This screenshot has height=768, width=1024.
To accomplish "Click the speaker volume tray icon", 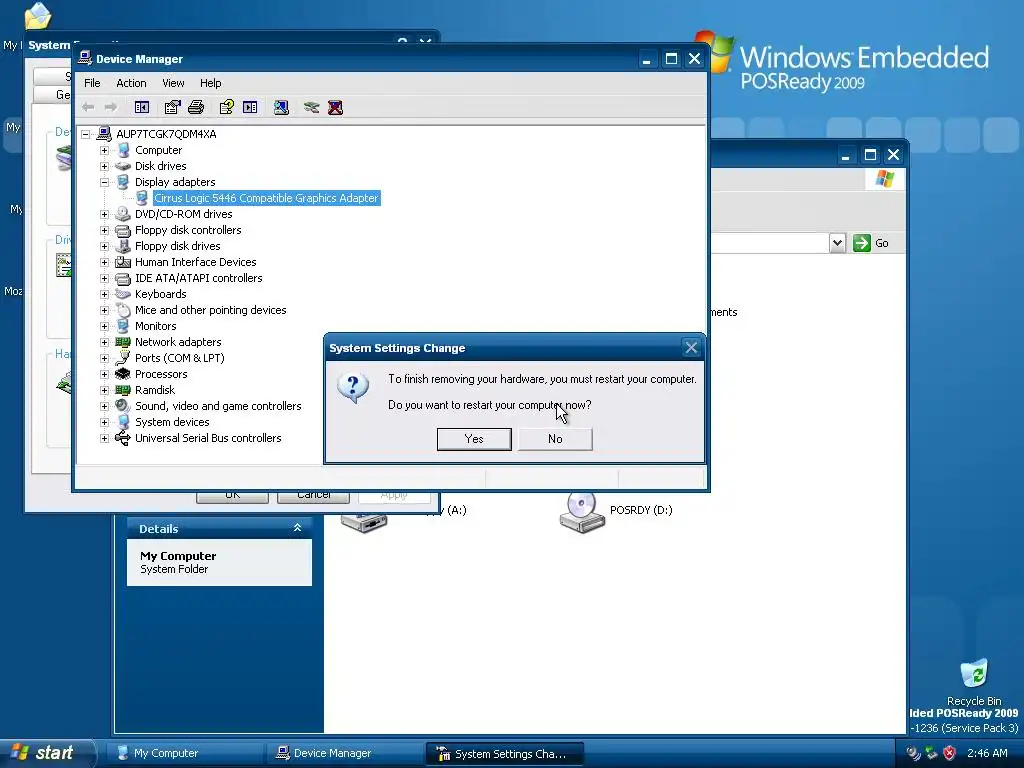I will (913, 753).
